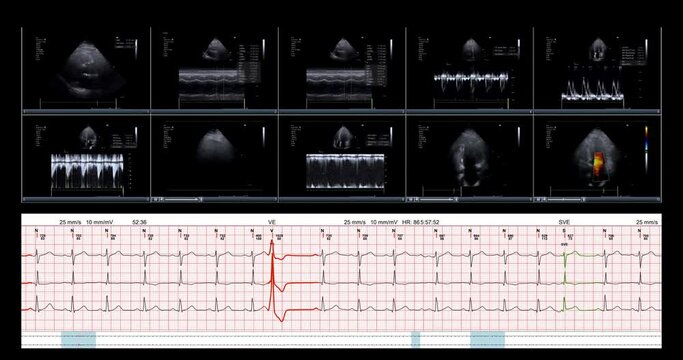The height and width of the screenshot is (360, 683).
Task: Click the 10 mm/mV label beside 52:36
Action: pos(100,222)
